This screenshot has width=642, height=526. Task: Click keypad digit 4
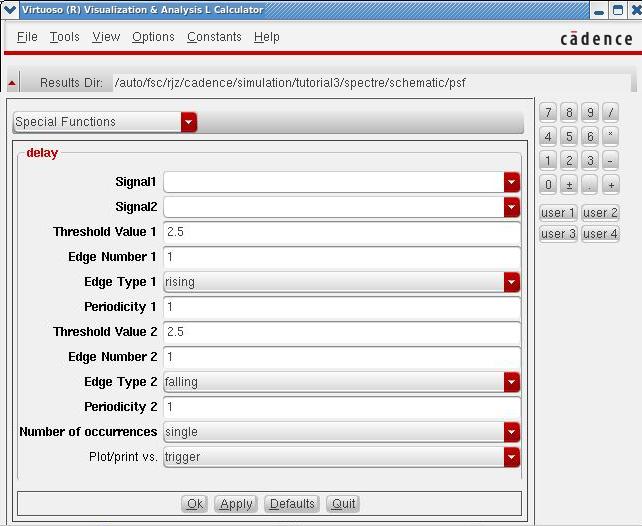click(548, 137)
